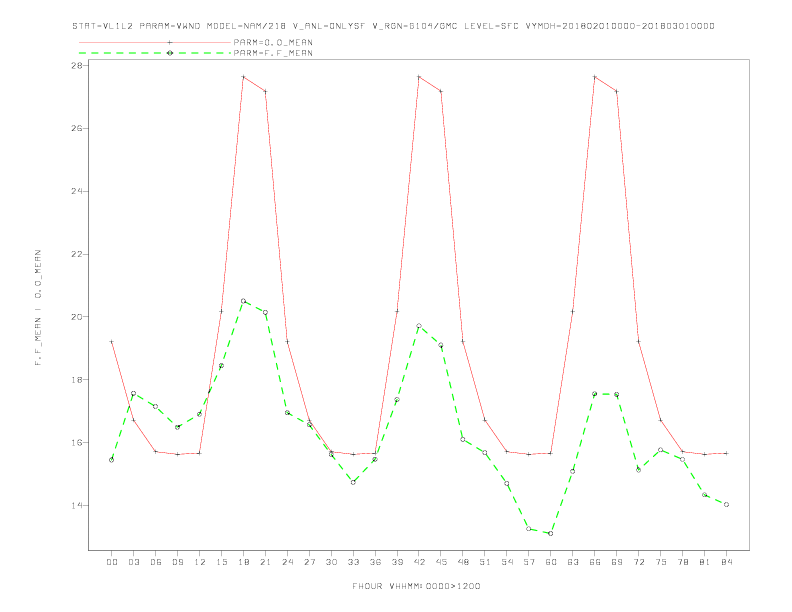Click x-axis forecast hour label 45

pos(441,562)
